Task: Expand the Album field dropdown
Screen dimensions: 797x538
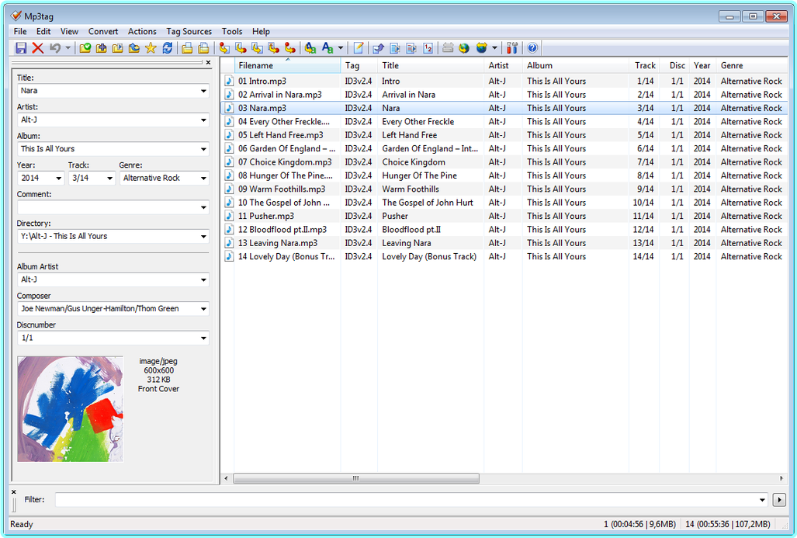Action: [x=203, y=149]
